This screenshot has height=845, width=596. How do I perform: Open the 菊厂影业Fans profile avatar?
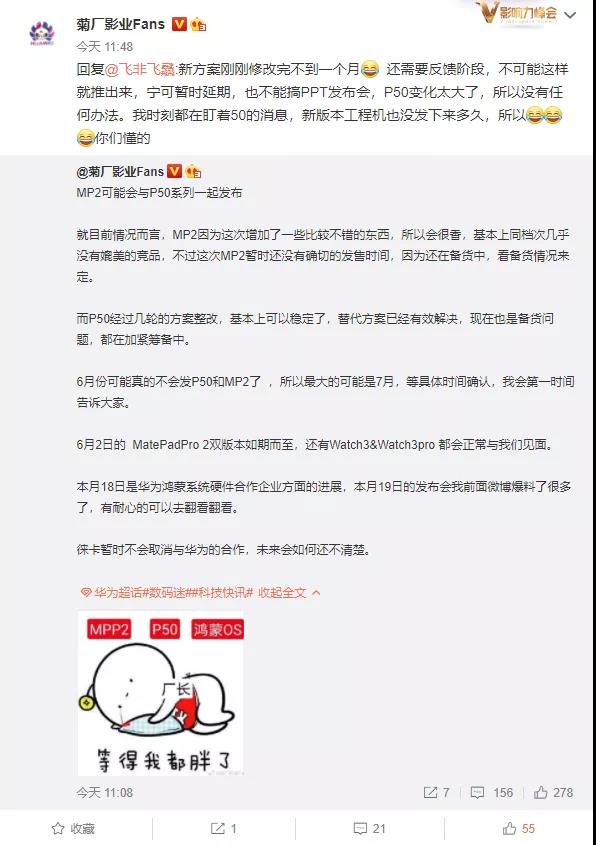41,33
